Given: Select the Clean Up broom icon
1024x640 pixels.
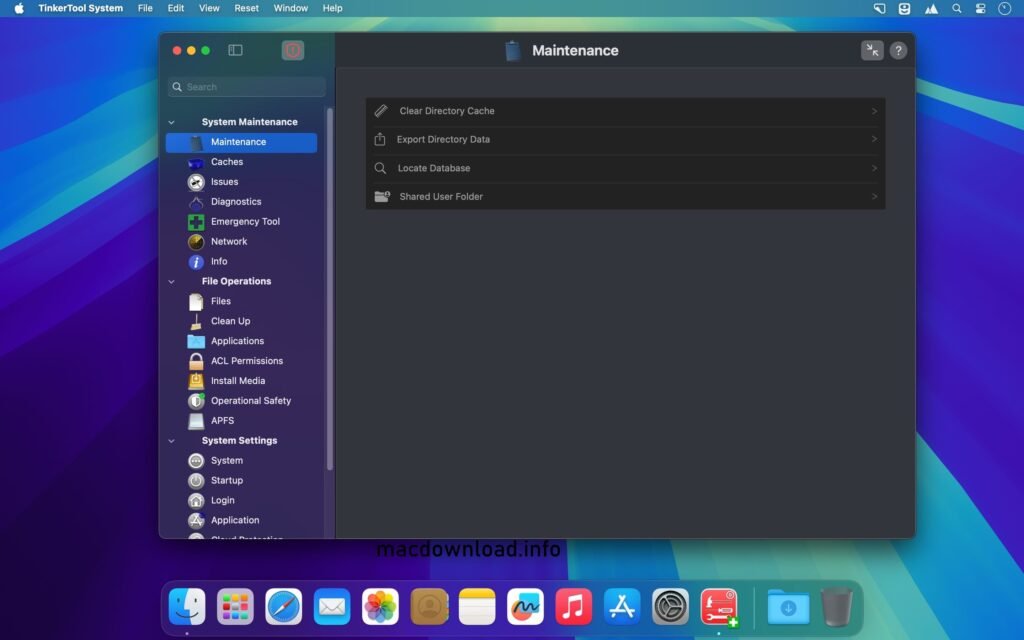Looking at the screenshot, I should 196,321.
